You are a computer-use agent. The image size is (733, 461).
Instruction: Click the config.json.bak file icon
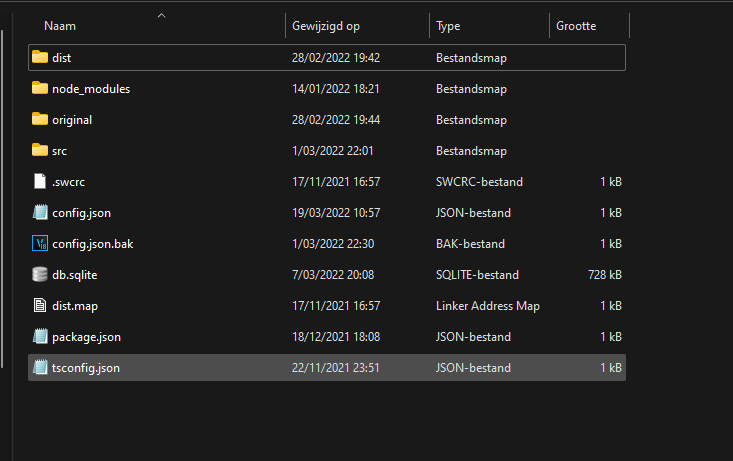coord(40,244)
